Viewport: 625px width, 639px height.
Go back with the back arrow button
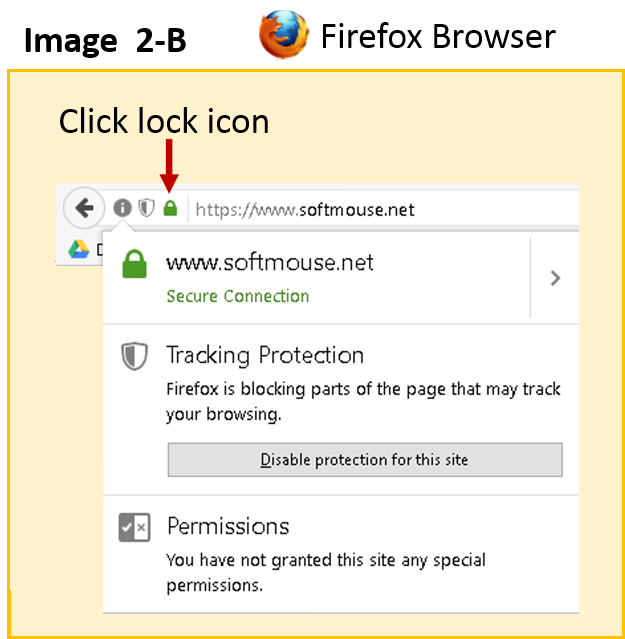(x=84, y=208)
